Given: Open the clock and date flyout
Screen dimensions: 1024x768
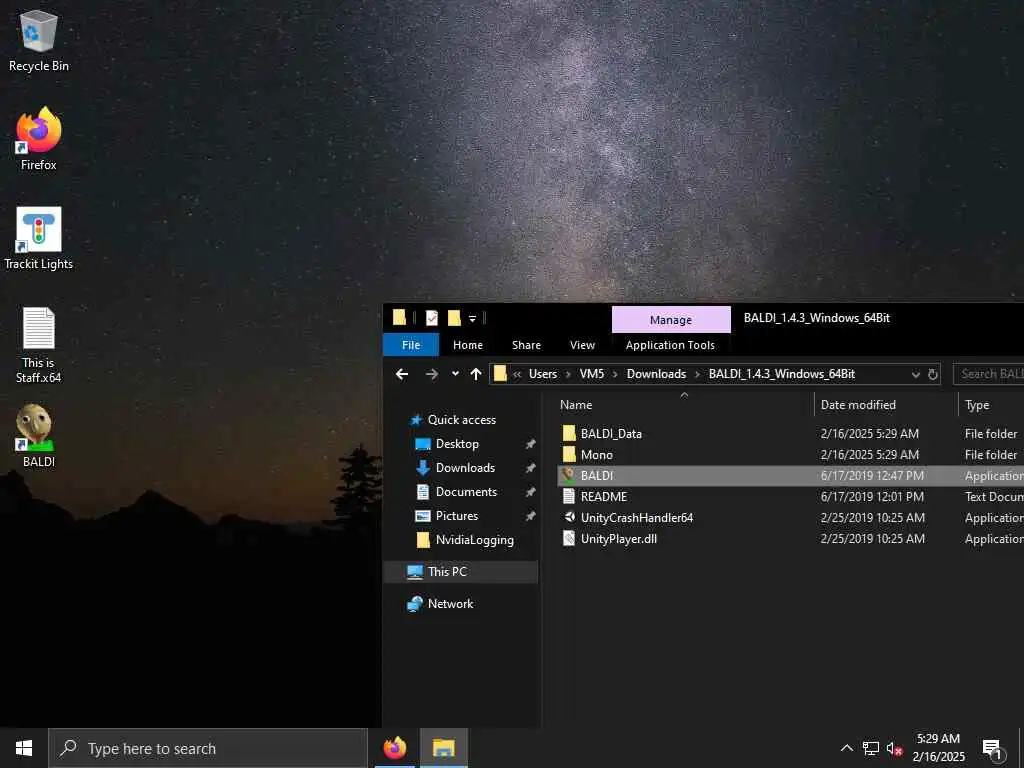Looking at the screenshot, I should (938, 748).
